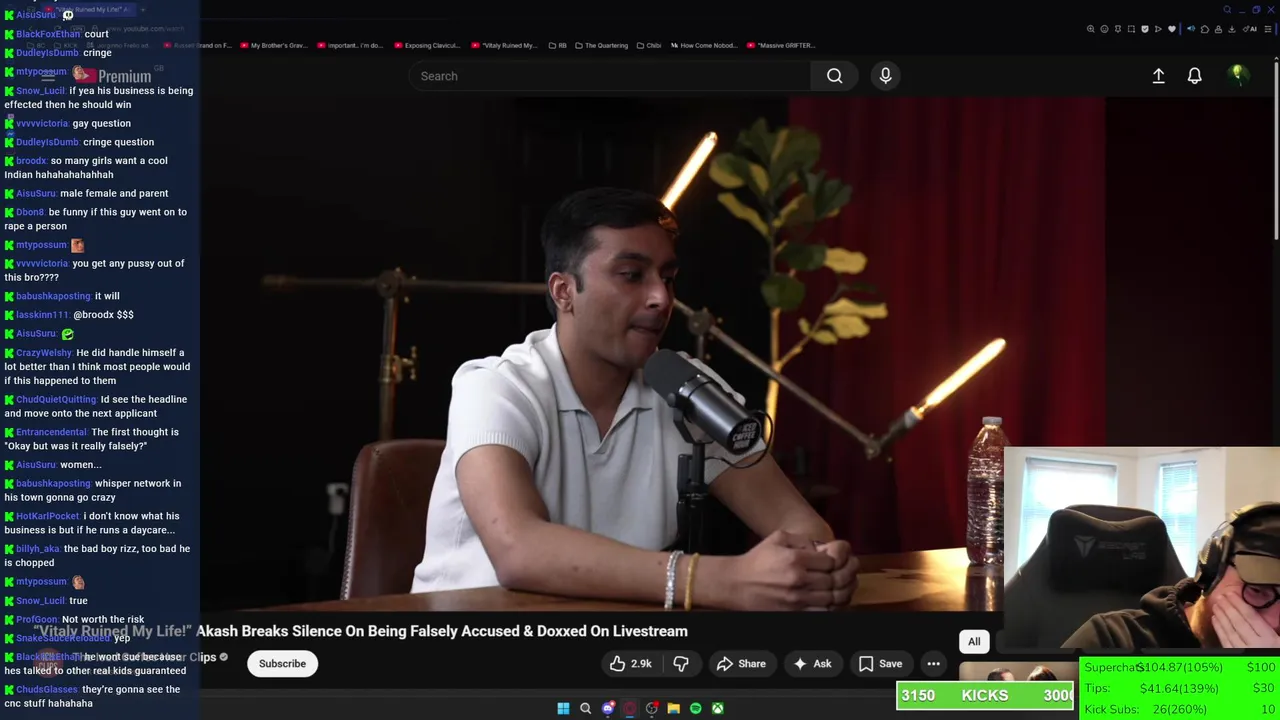Click chat username HotKarlPocket

pyautogui.click(x=47, y=517)
